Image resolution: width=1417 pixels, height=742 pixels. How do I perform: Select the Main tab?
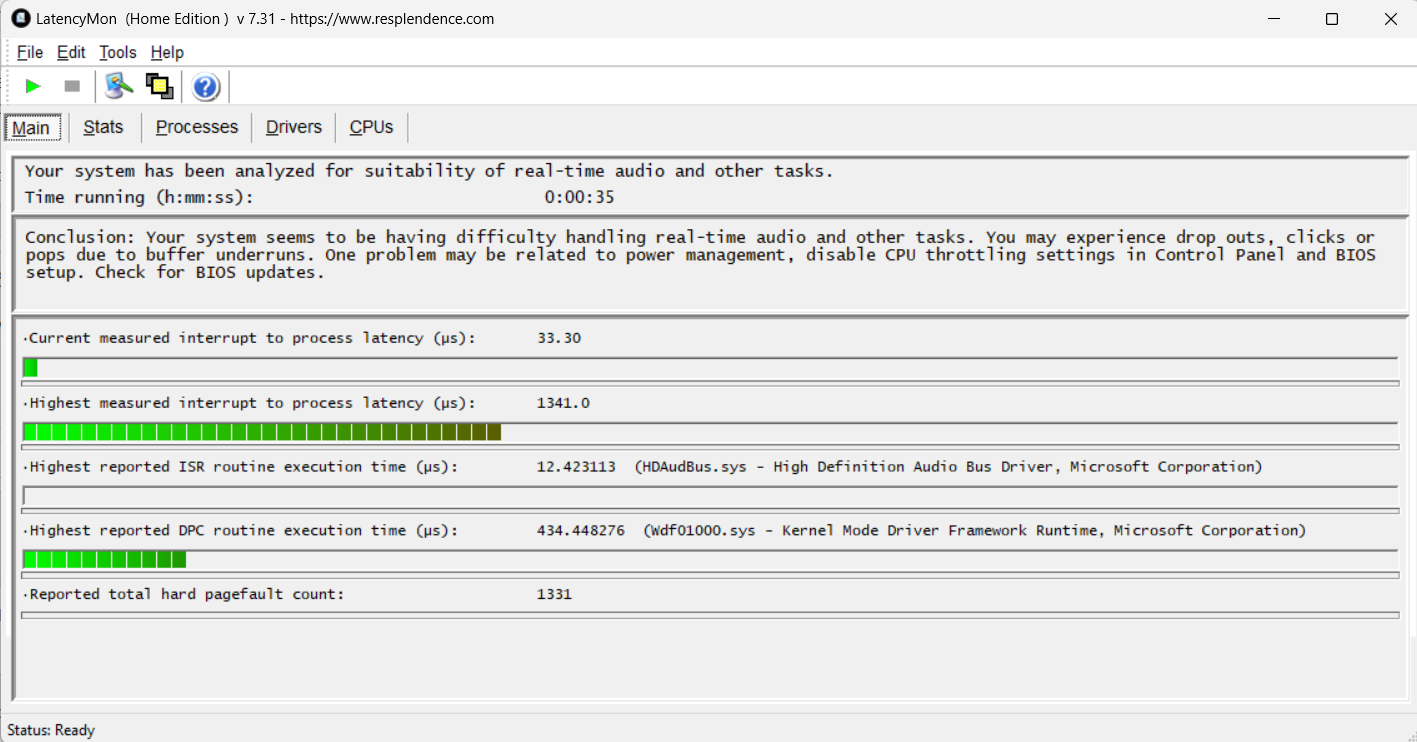[31, 128]
